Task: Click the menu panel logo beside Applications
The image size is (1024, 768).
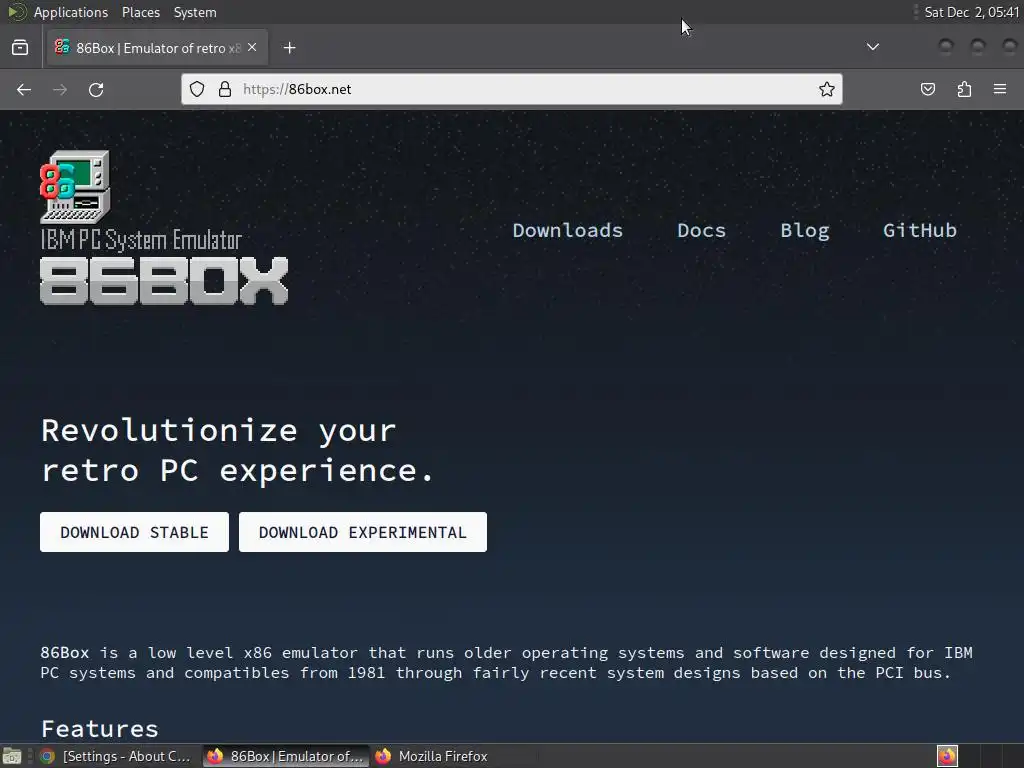Action: point(17,12)
